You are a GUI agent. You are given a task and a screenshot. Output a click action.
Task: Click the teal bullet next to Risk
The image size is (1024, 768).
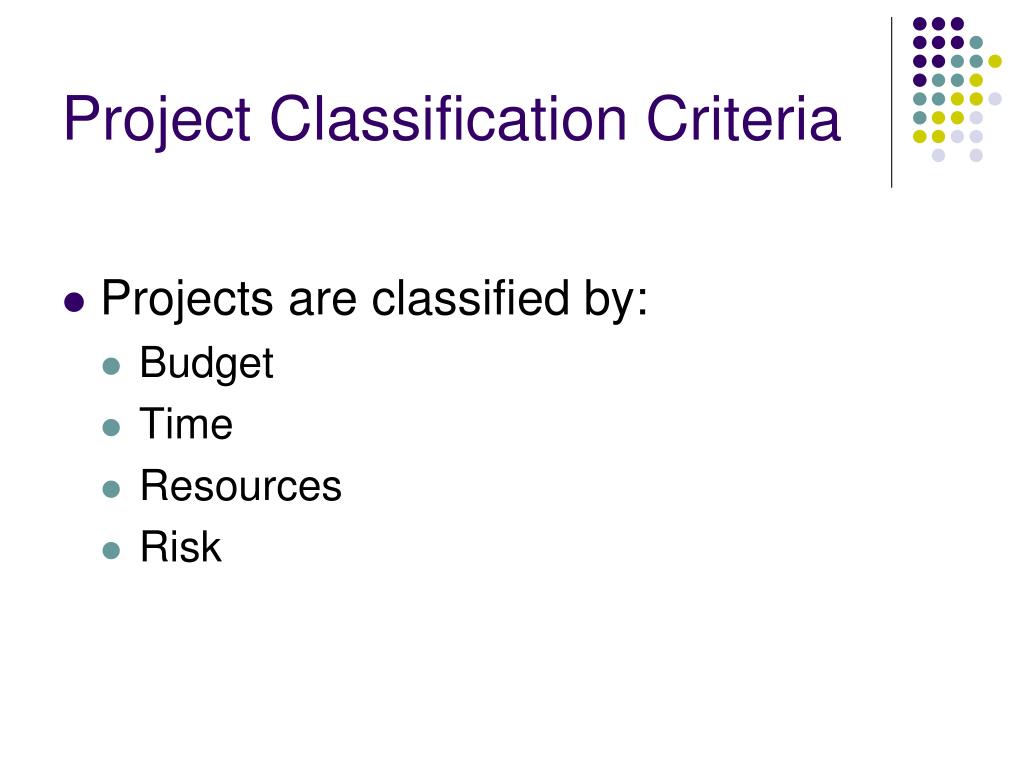coord(112,551)
